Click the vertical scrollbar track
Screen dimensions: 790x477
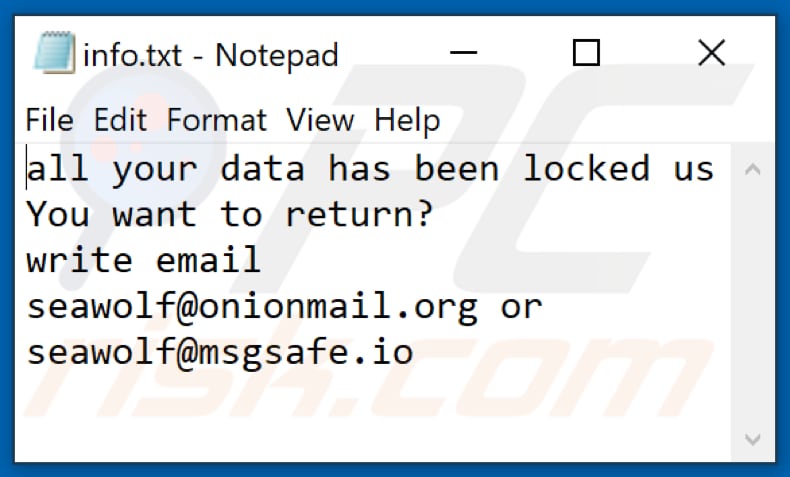point(753,300)
